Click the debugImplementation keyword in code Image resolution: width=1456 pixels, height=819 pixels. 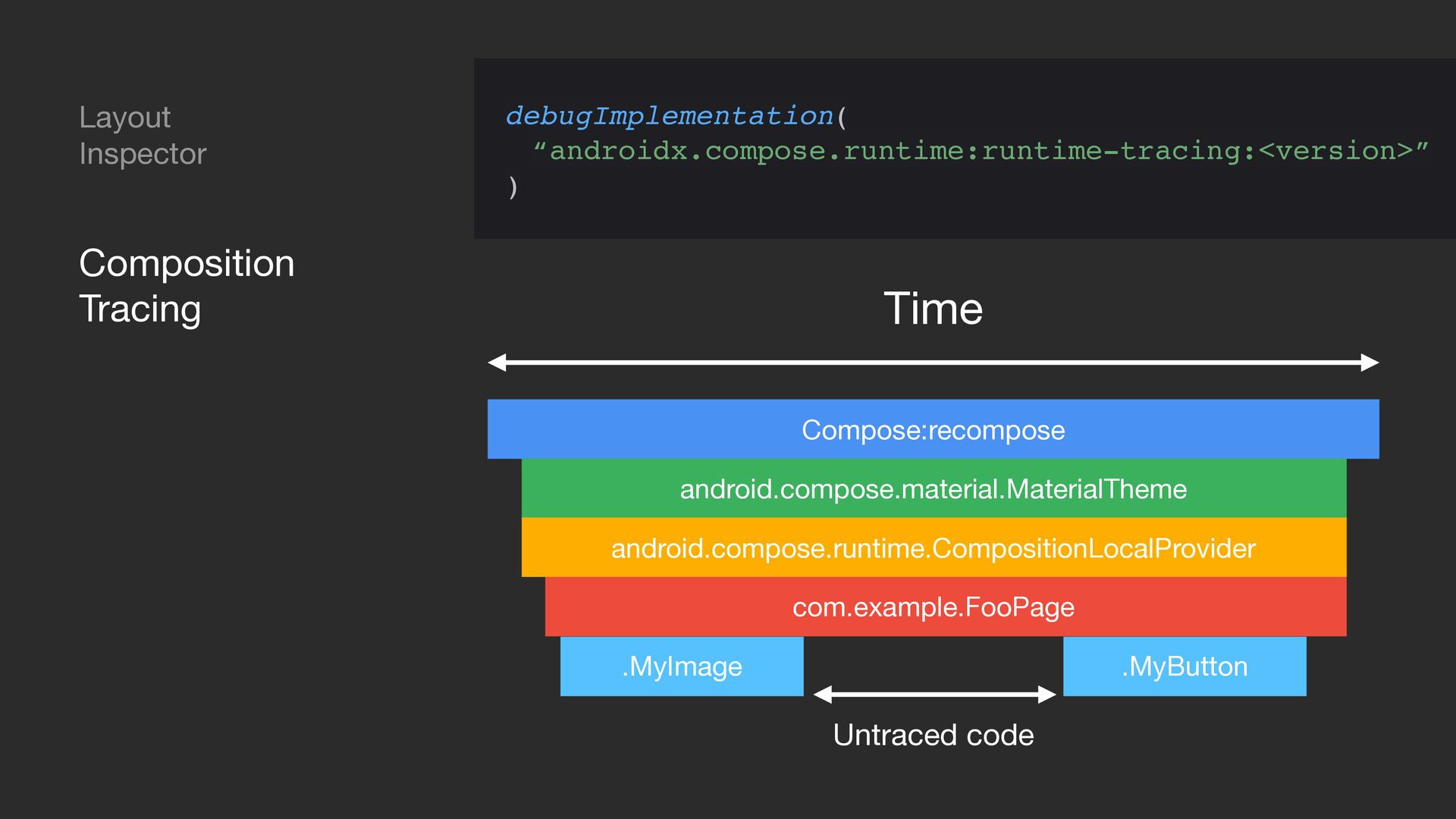click(670, 116)
